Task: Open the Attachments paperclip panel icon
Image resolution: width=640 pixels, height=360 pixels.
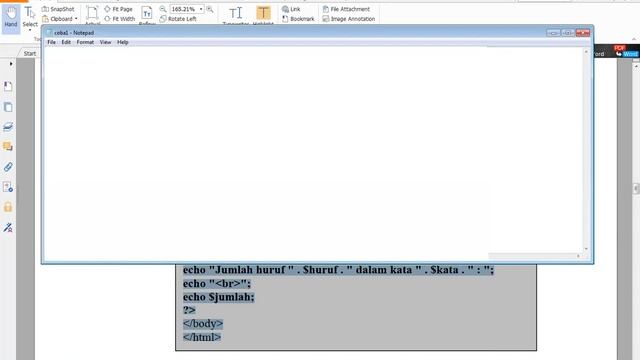Action: [x=8, y=167]
